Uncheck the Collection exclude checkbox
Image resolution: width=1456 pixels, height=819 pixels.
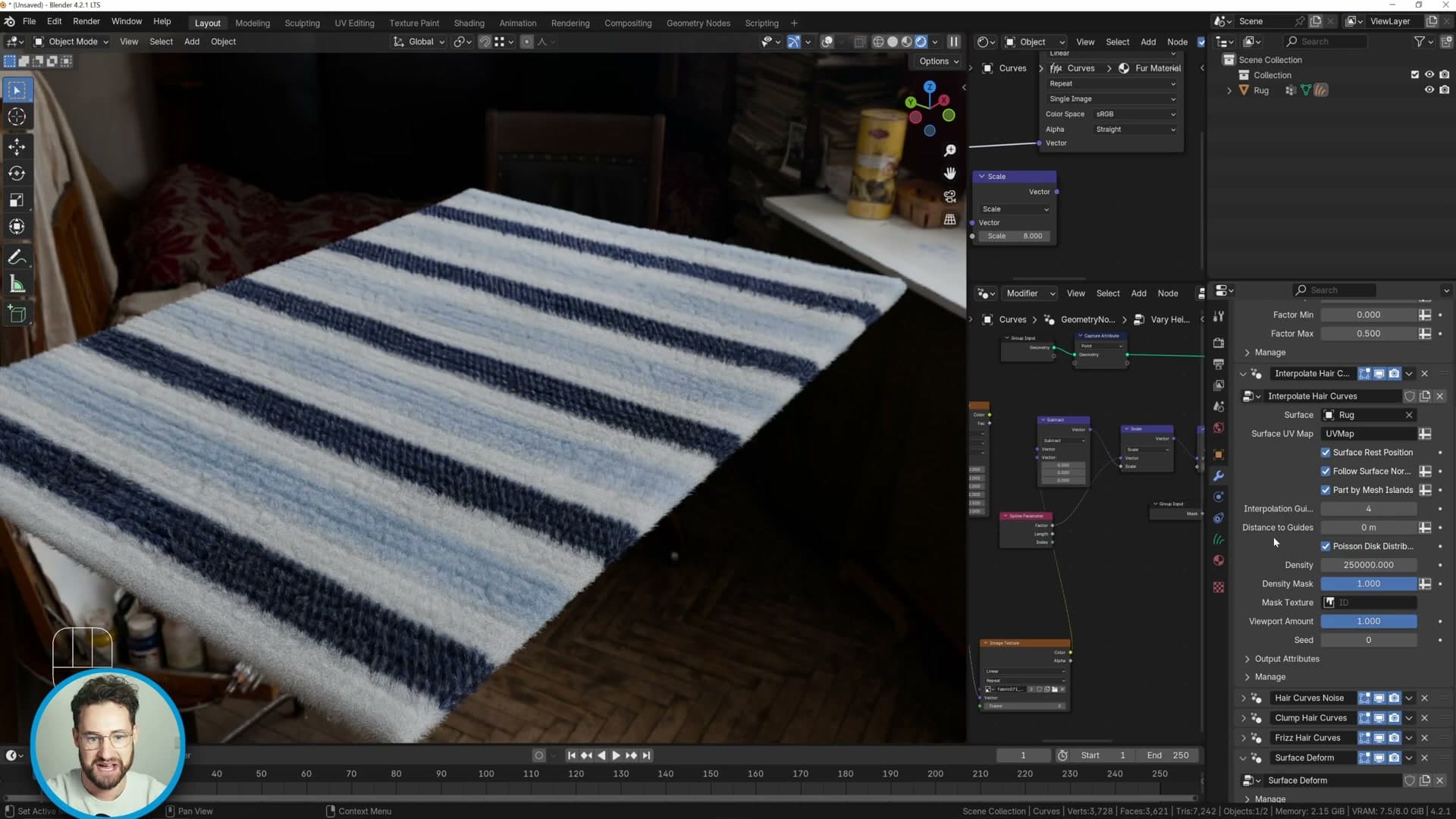coord(1414,75)
